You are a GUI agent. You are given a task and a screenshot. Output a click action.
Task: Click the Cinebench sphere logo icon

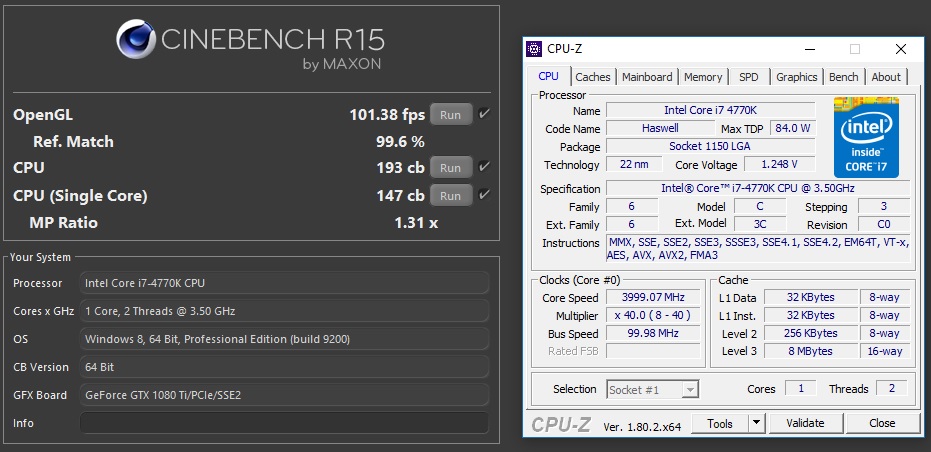coord(136,39)
